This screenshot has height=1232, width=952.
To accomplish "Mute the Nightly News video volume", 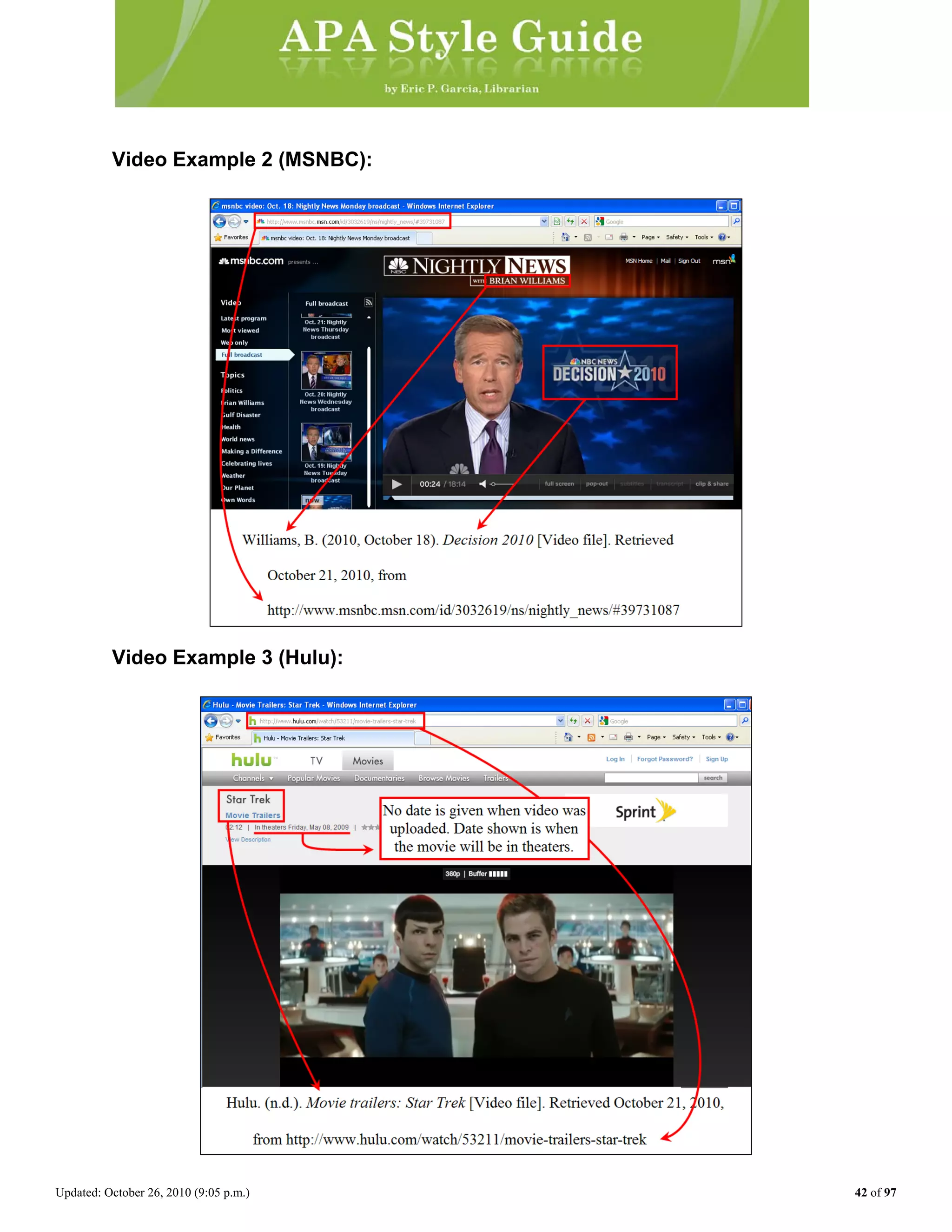I will tap(482, 484).
